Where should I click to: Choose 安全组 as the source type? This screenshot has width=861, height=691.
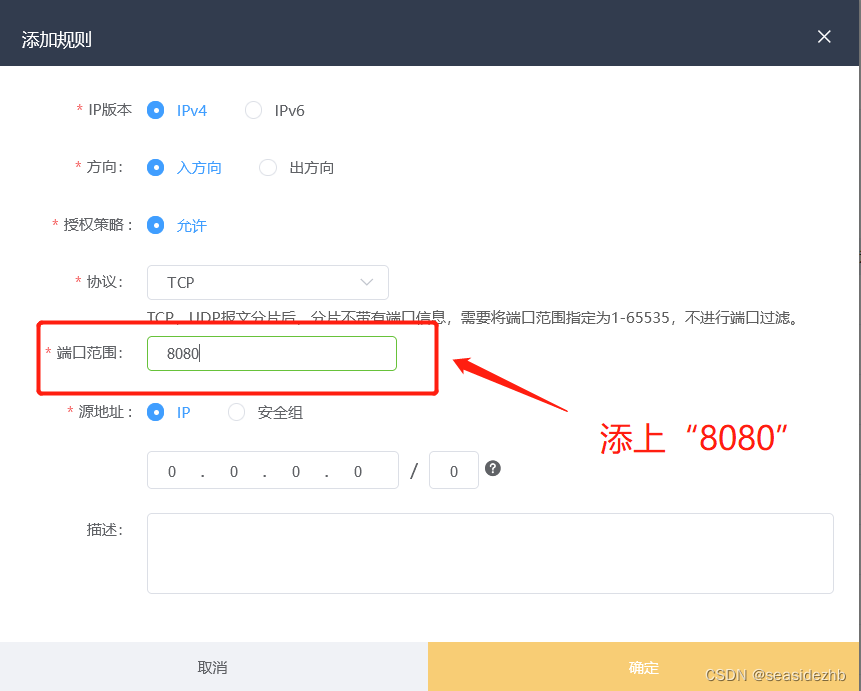tap(235, 412)
